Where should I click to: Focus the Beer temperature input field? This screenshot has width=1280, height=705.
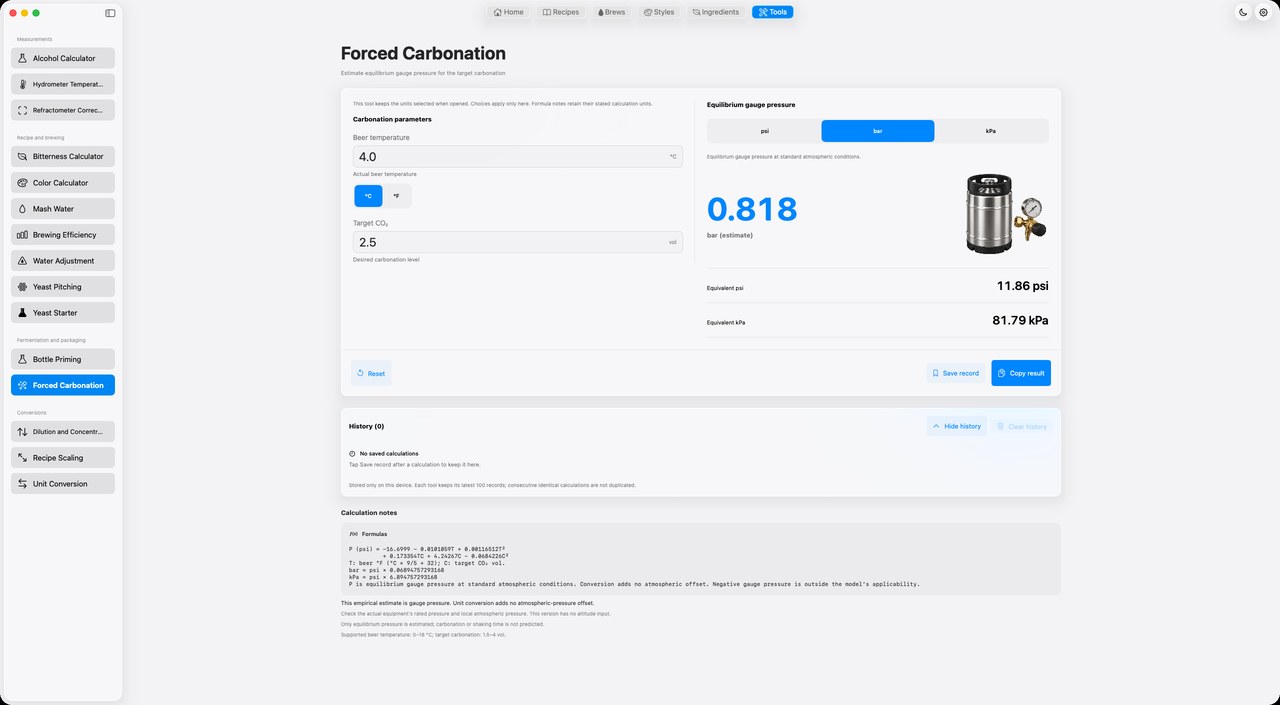(518, 157)
